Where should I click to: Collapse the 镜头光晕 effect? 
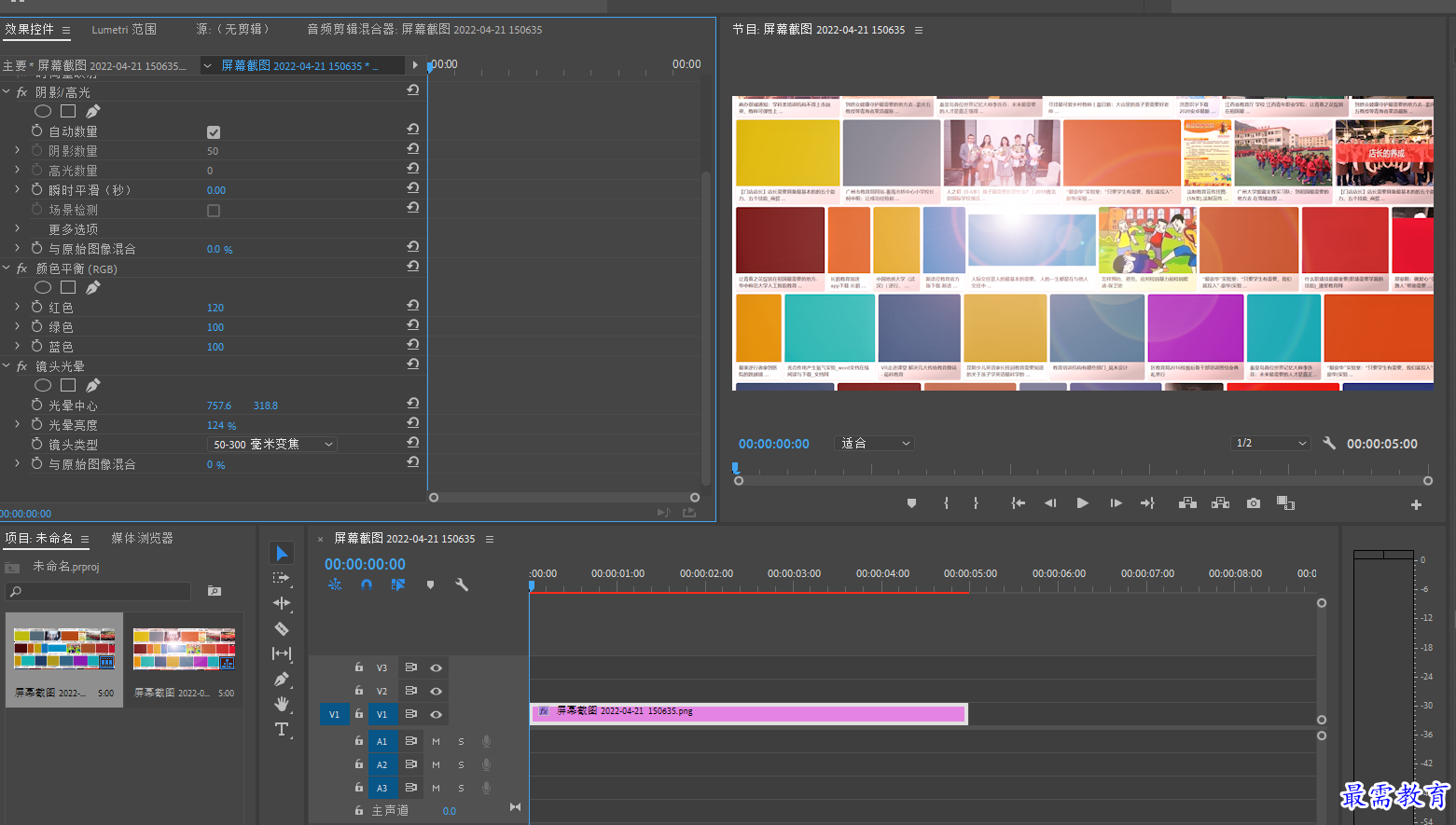(7, 366)
